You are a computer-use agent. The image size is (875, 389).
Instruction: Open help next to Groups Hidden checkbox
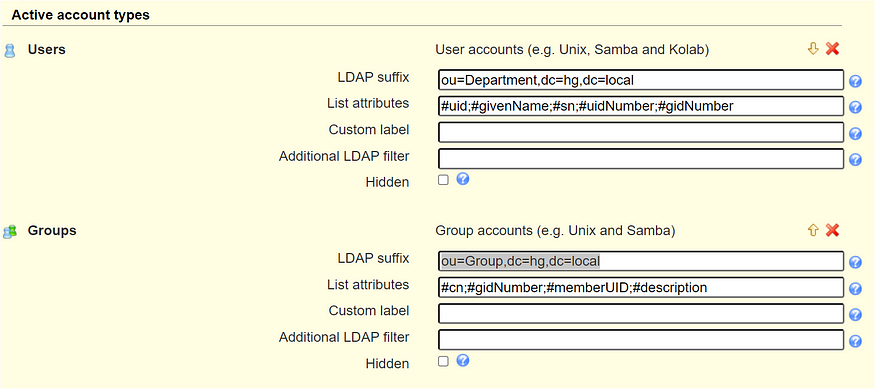pyautogui.click(x=463, y=360)
